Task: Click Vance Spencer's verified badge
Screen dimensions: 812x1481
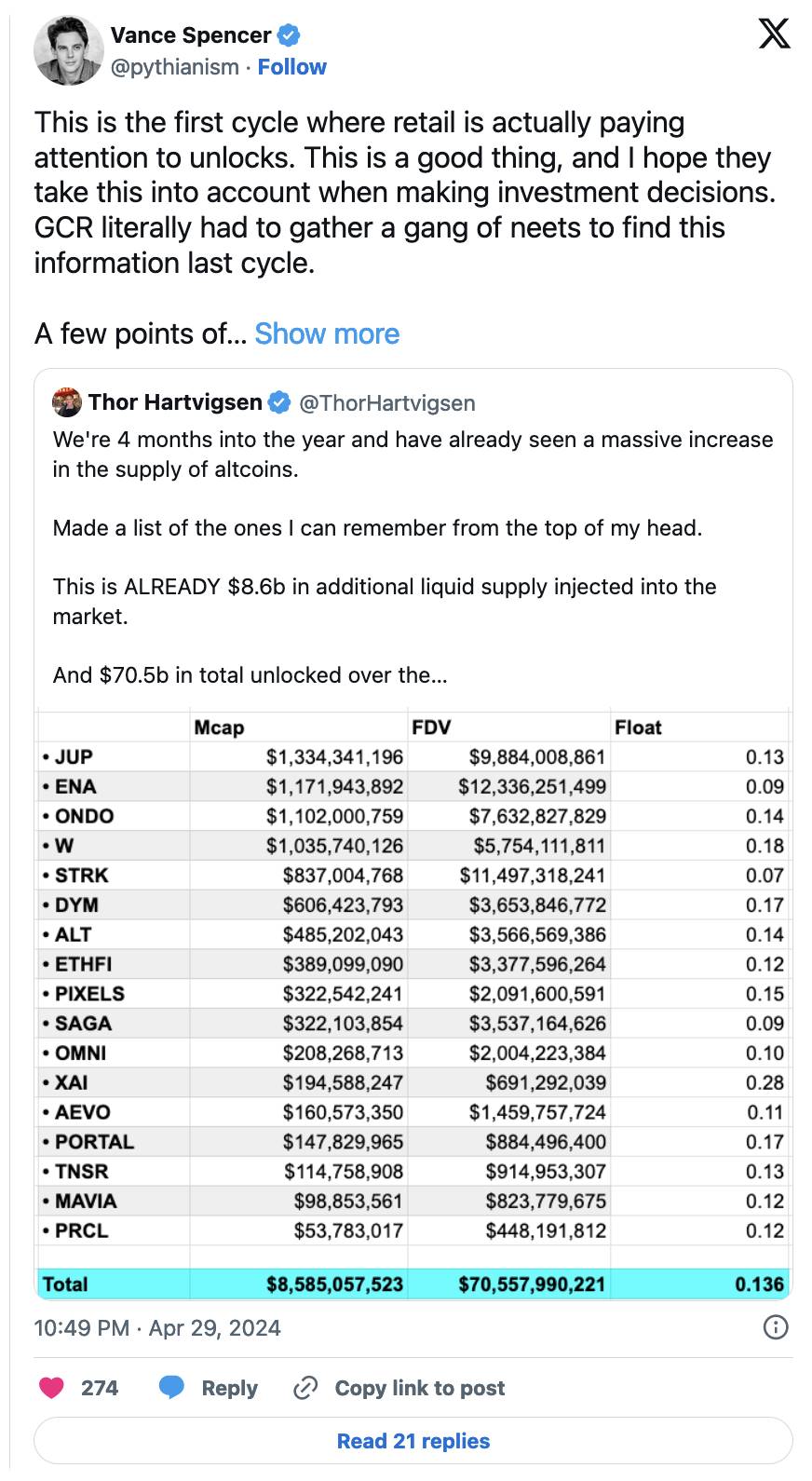Action: pos(290,35)
